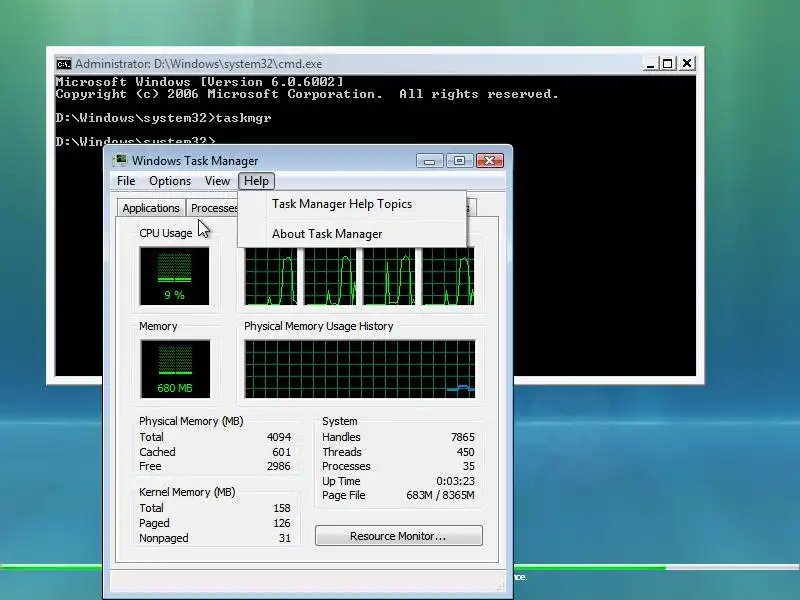The width and height of the screenshot is (800, 600).
Task: Click the Microsoft Windows Version line in cmd
Action: 199,82
